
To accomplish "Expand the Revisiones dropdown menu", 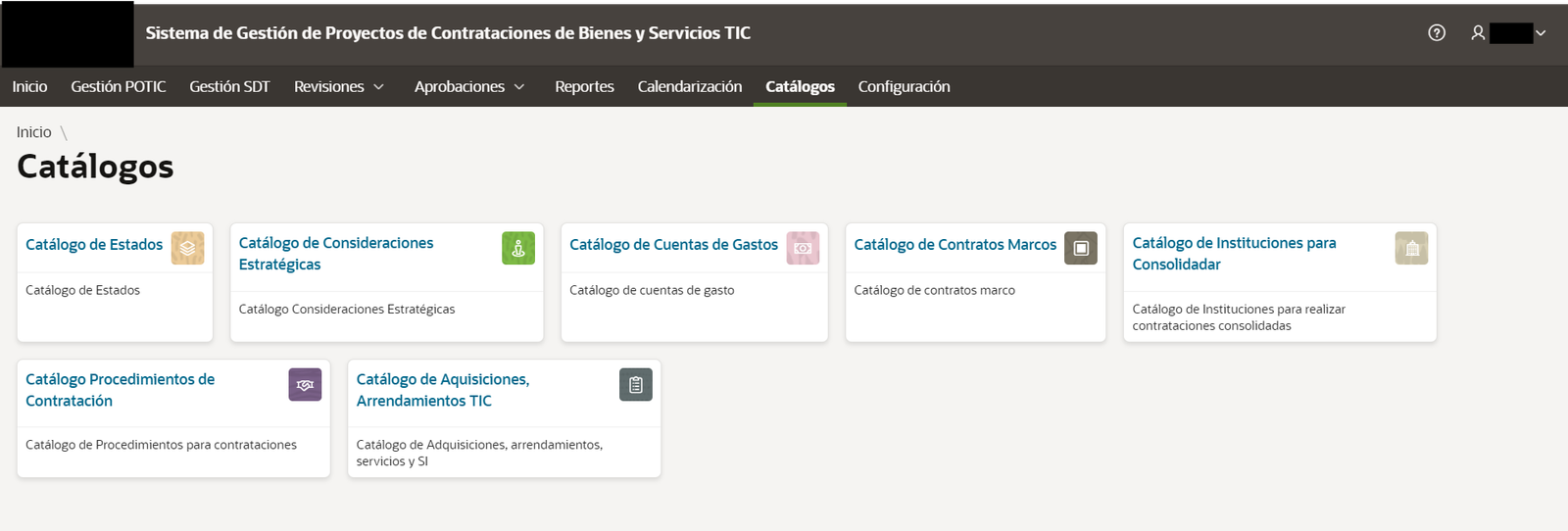I will (339, 86).
